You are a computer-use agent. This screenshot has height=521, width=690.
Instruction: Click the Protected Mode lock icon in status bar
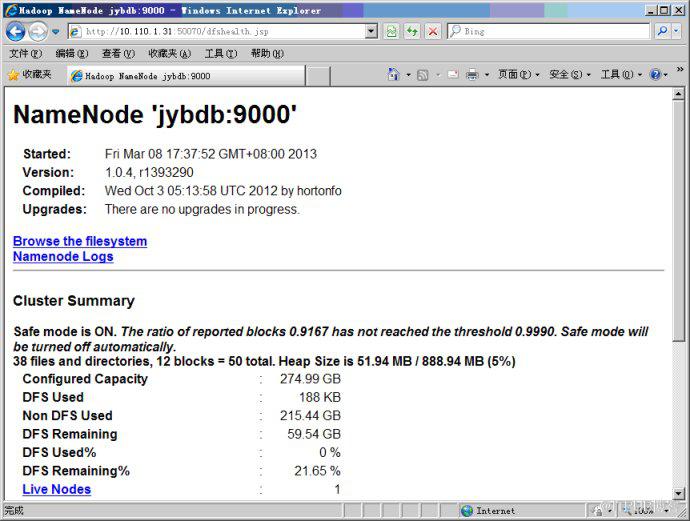598,511
